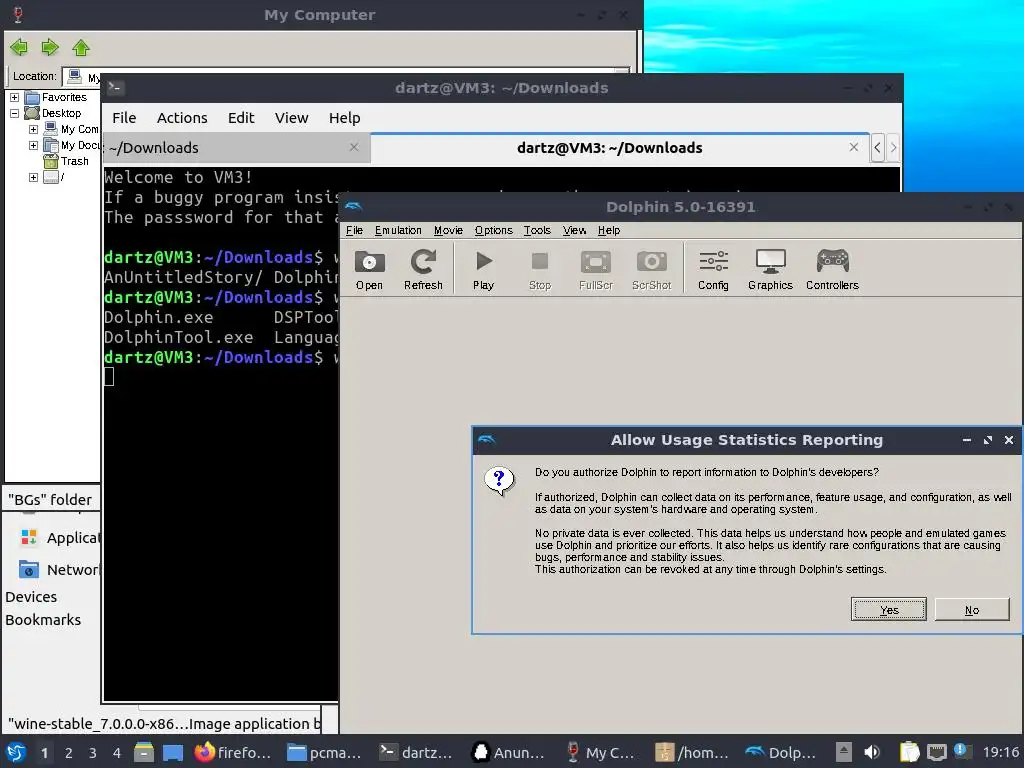Open Dolphin's Options menu
Screen dimensions: 1024x768
493,231
